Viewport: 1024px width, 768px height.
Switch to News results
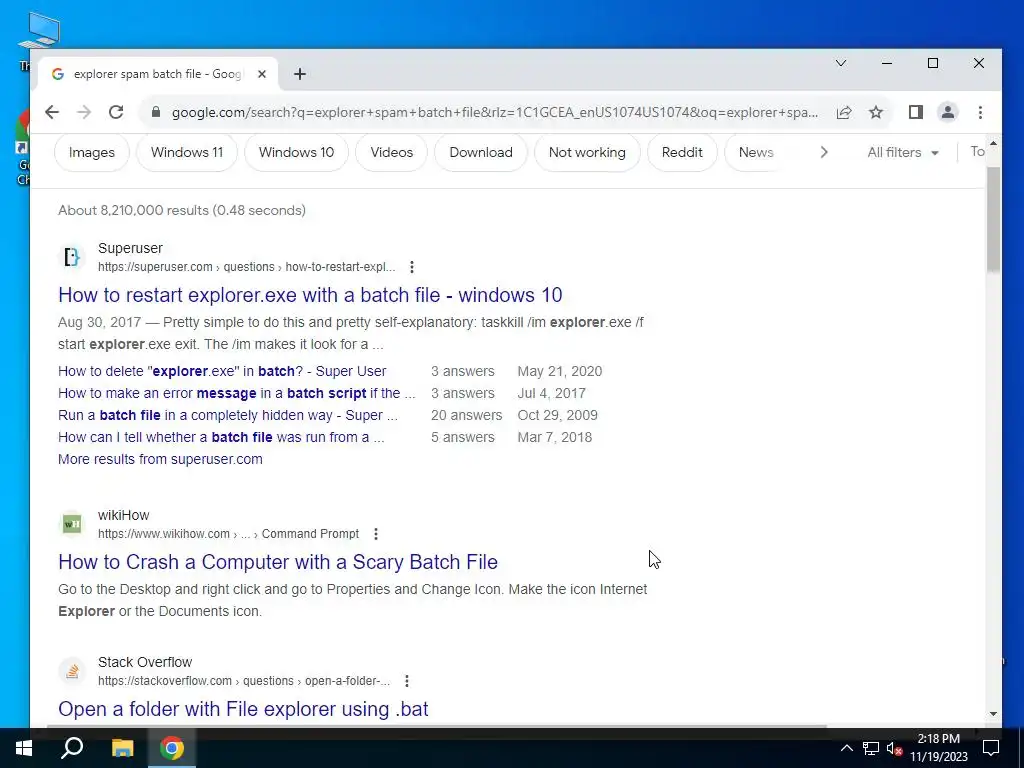756,152
